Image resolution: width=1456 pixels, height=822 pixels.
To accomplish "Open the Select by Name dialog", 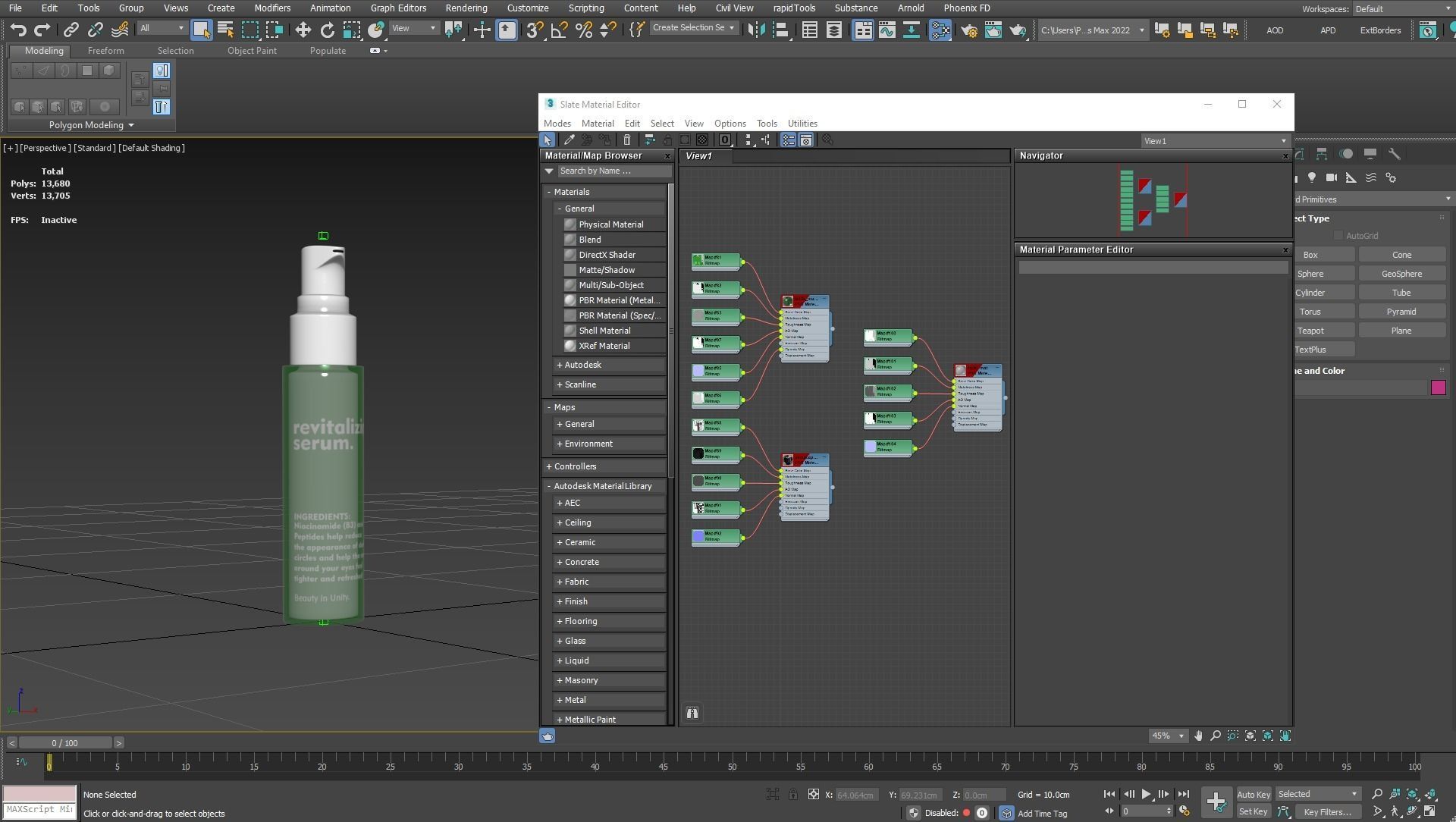I will tap(225, 30).
